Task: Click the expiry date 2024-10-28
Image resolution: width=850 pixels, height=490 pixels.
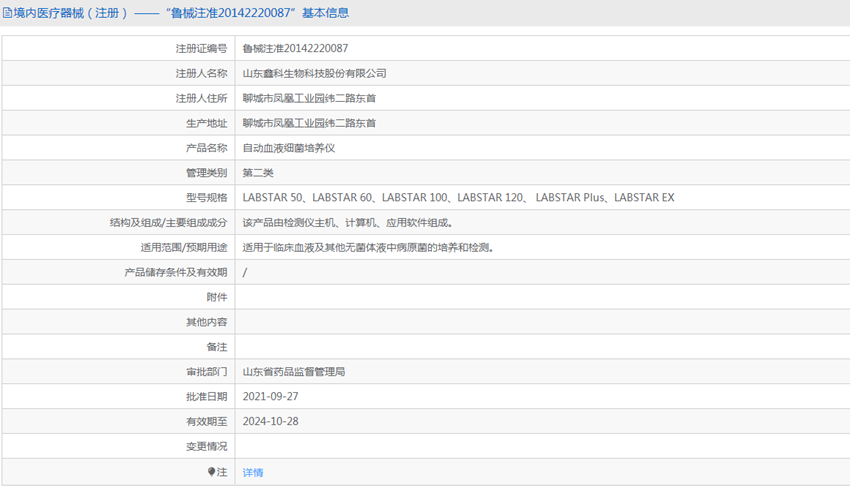Action: click(x=270, y=422)
